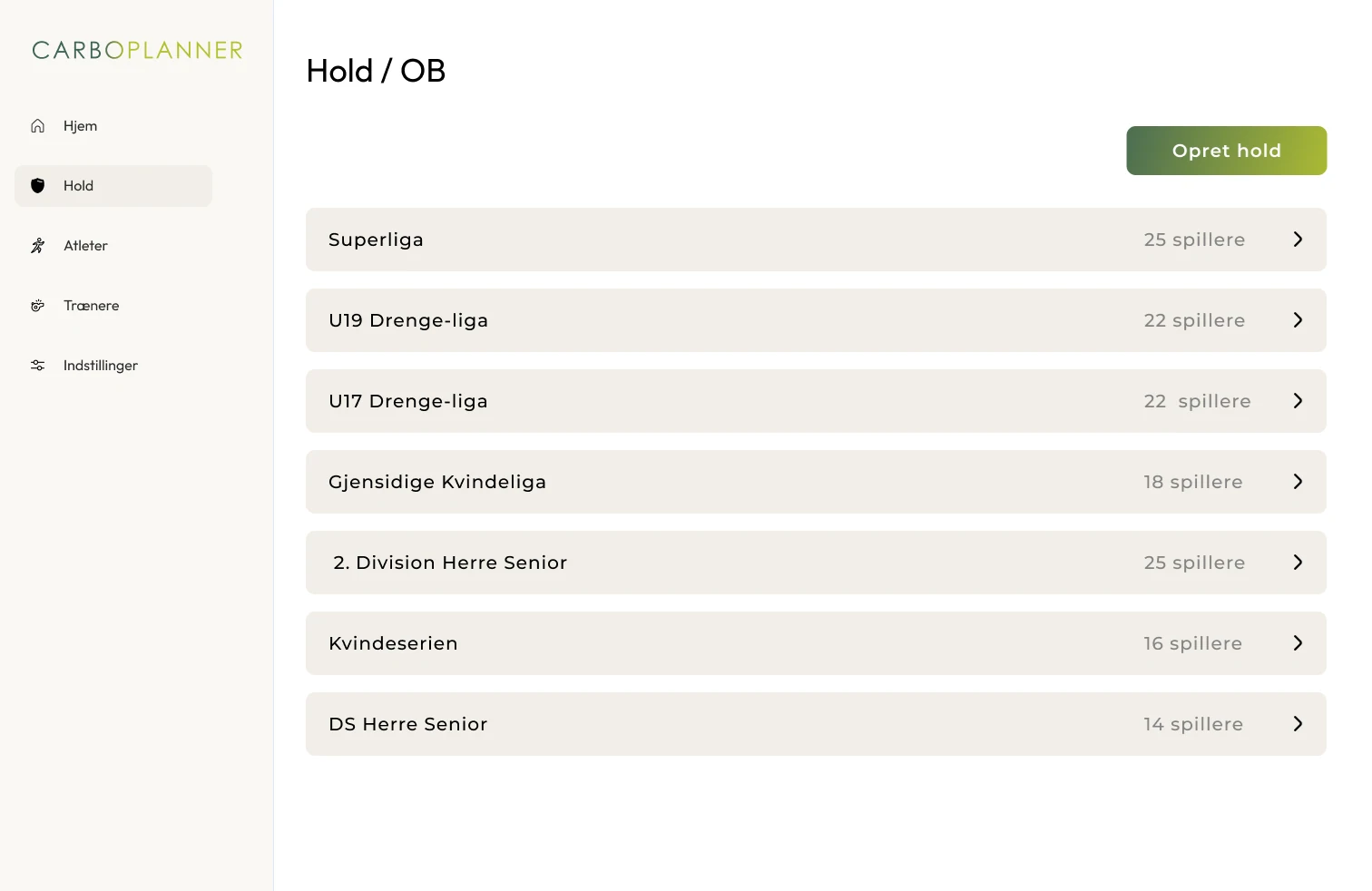
Task: Click the Indstillinger sliders icon
Action: tap(37, 366)
